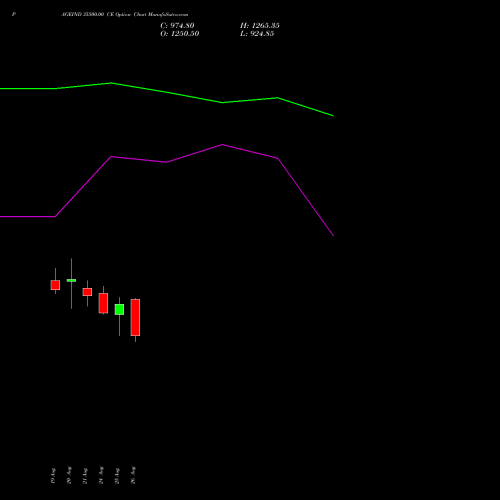
Task: Click the low value 924.85 text
Action: [x=257, y=34]
